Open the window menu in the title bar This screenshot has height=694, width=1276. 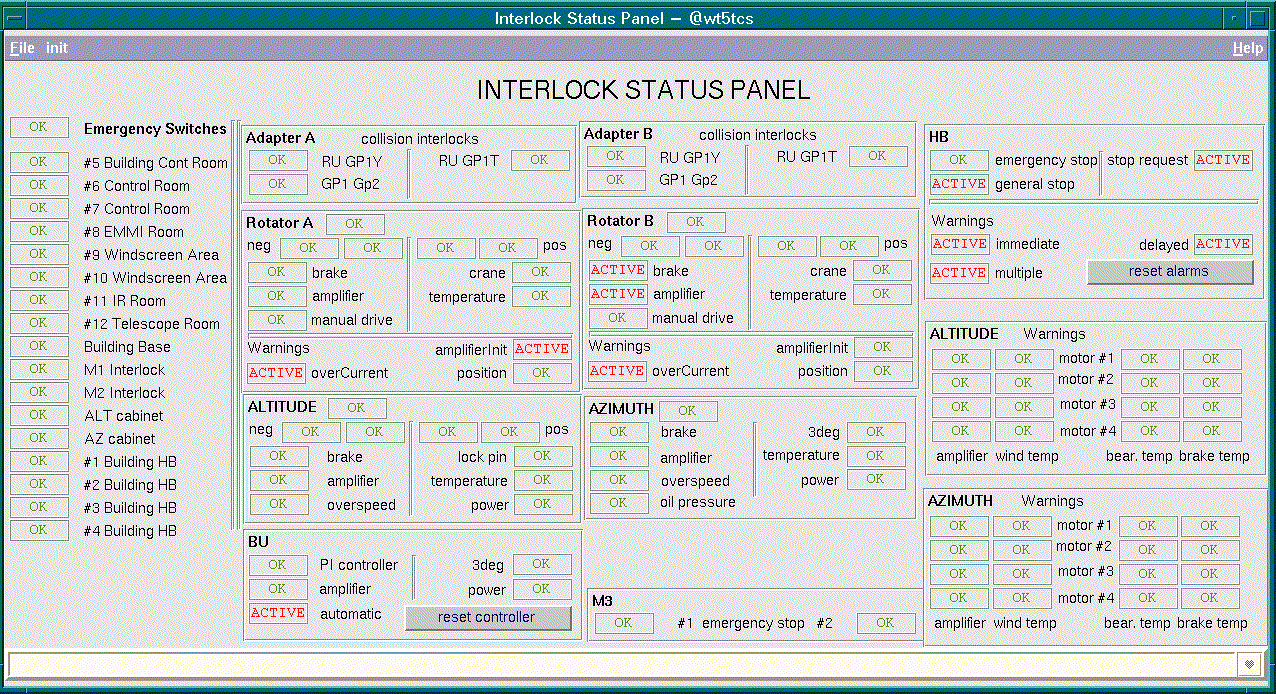tap(15, 18)
